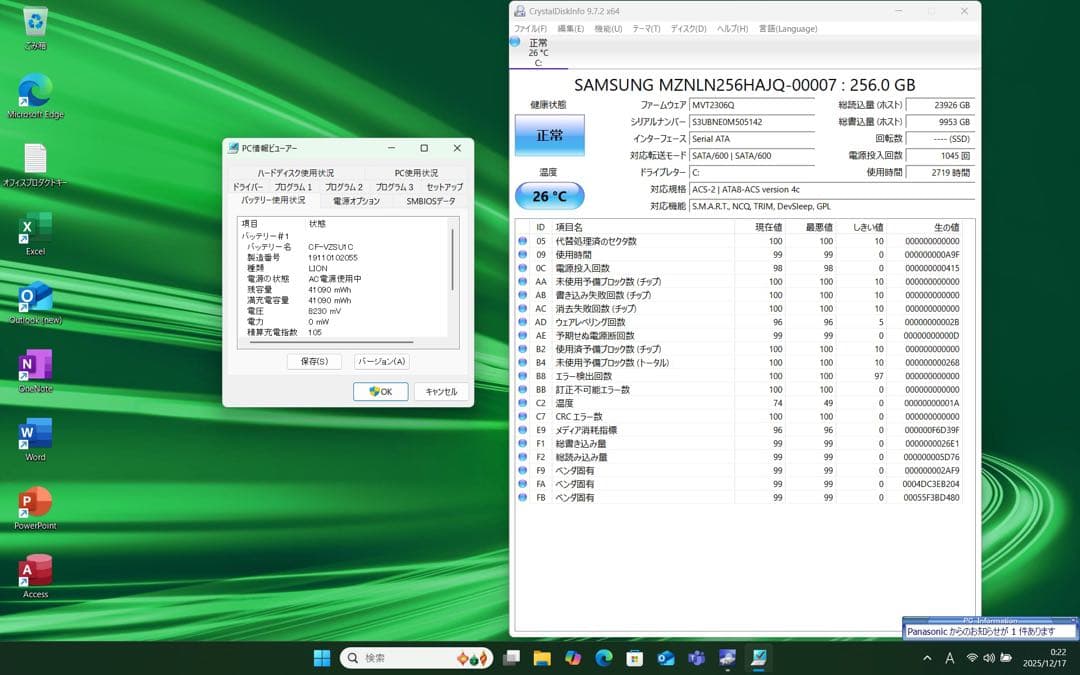
Task: Click the 26°C temperature indicator
Action: 548,196
